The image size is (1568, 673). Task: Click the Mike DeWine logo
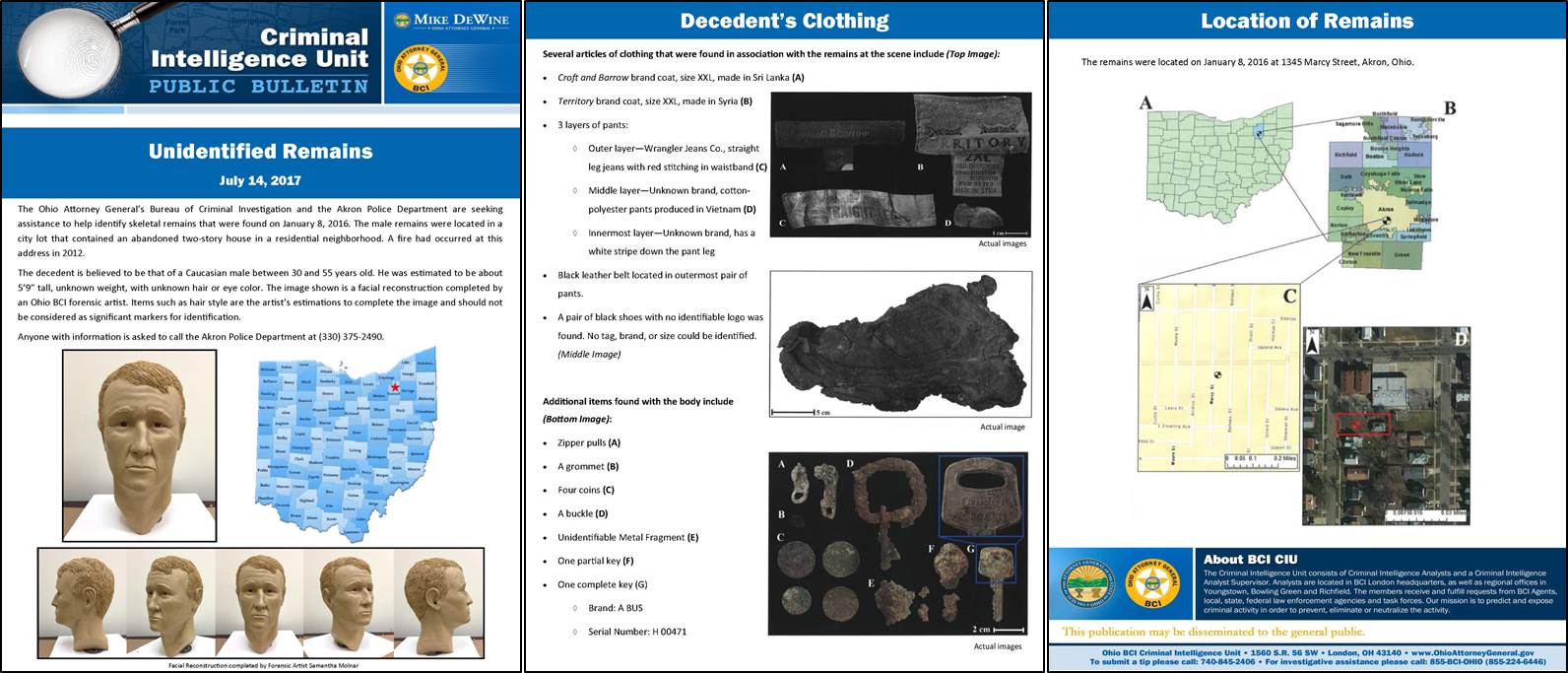click(x=452, y=20)
